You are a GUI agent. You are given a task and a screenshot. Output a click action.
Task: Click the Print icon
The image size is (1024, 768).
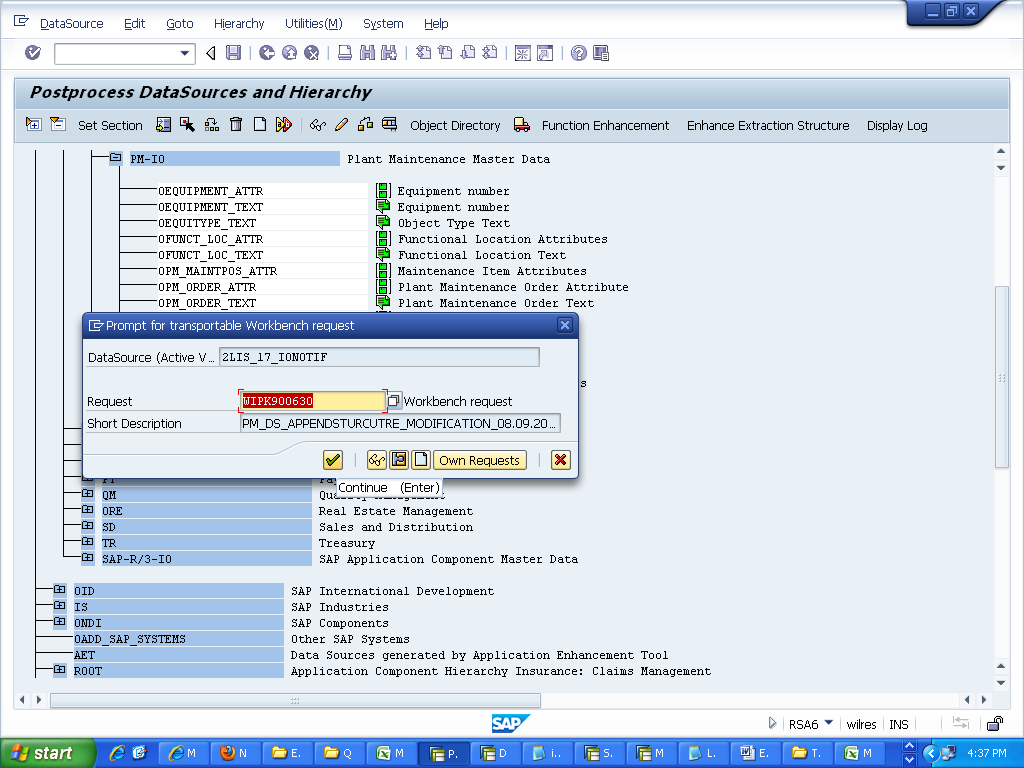345,53
